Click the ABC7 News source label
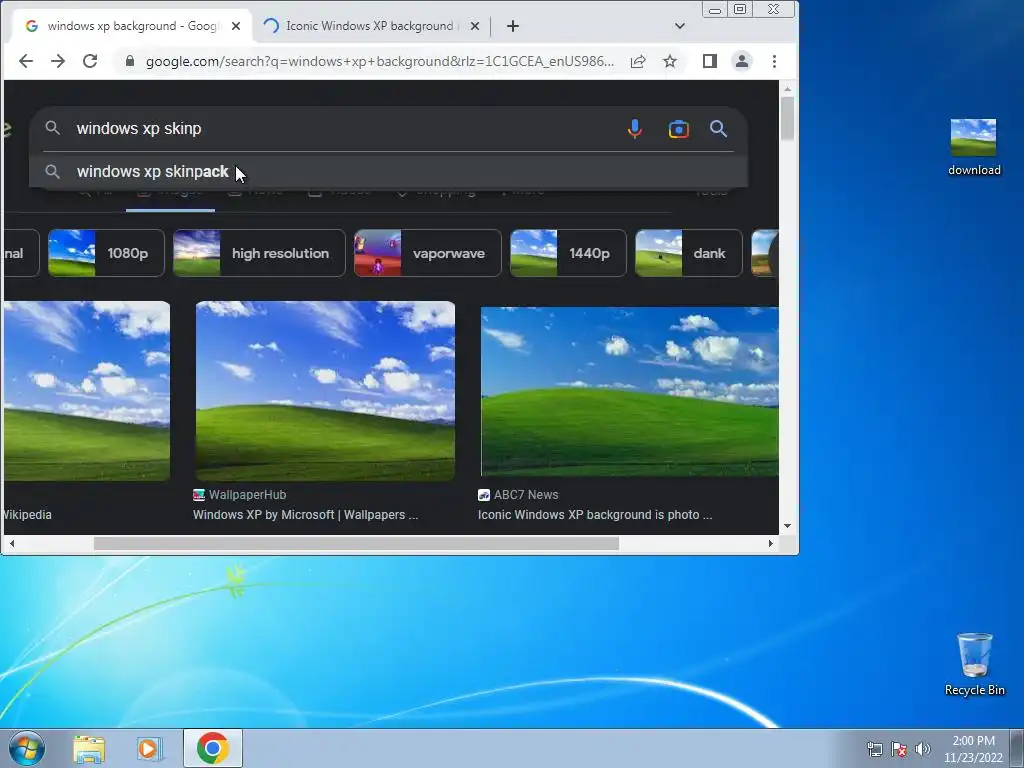The height and width of the screenshot is (768, 1024). 518,495
